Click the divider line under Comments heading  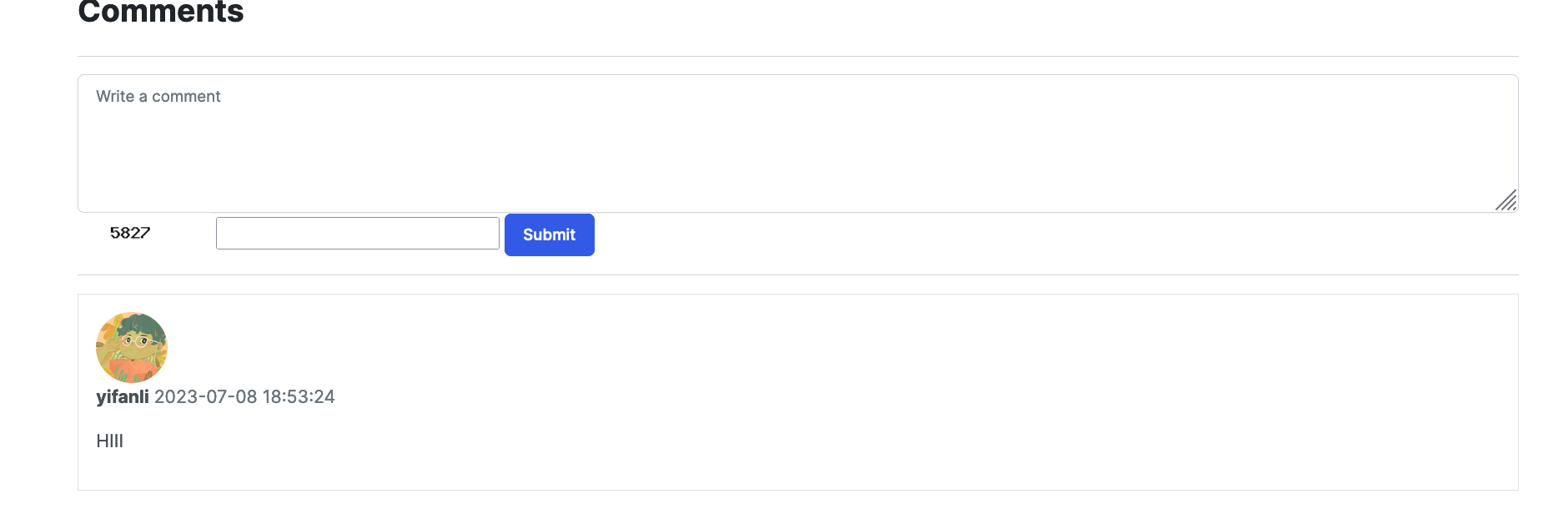click(x=797, y=57)
